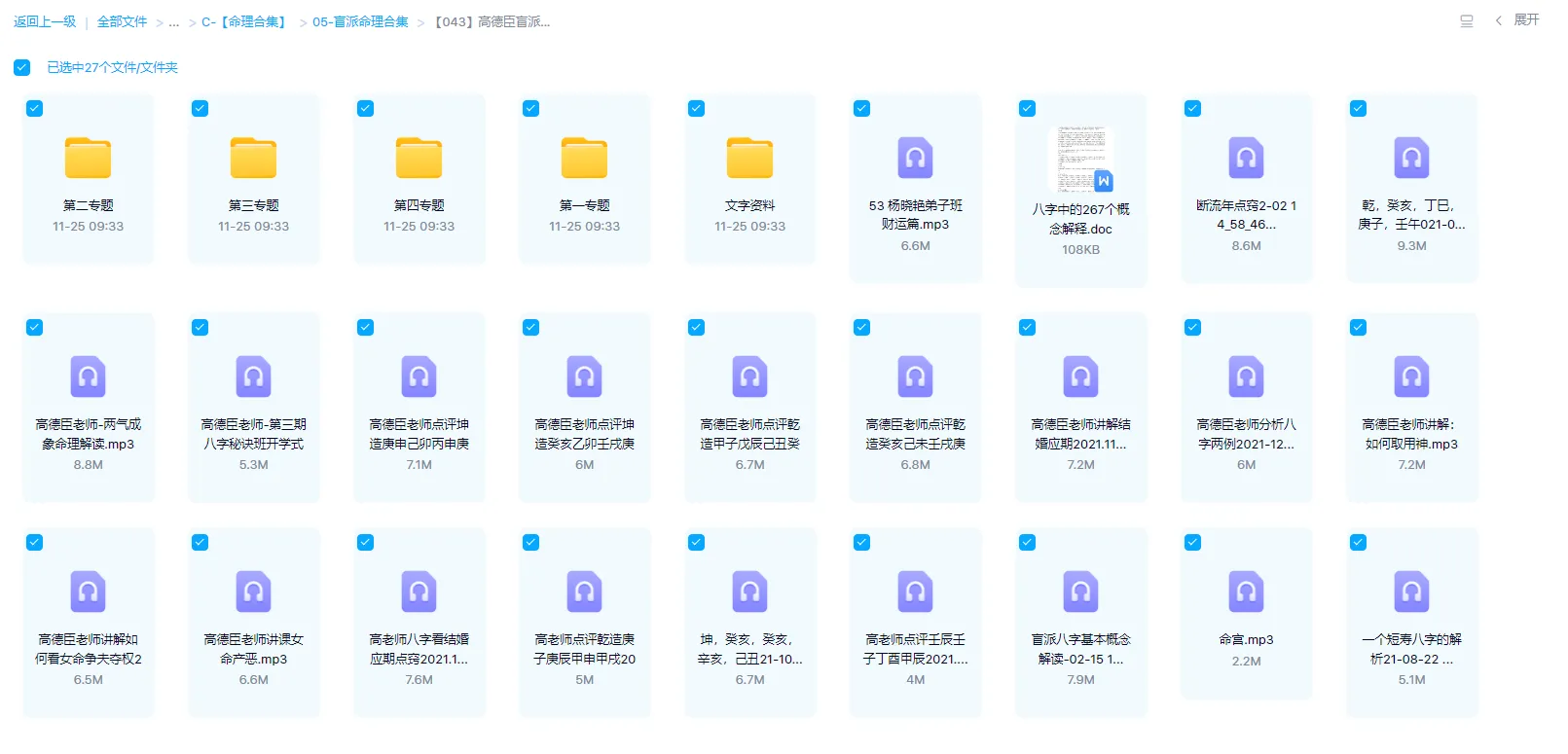Go back via 返回上一级 link
The height and width of the screenshot is (754, 1568).
pyautogui.click(x=45, y=21)
